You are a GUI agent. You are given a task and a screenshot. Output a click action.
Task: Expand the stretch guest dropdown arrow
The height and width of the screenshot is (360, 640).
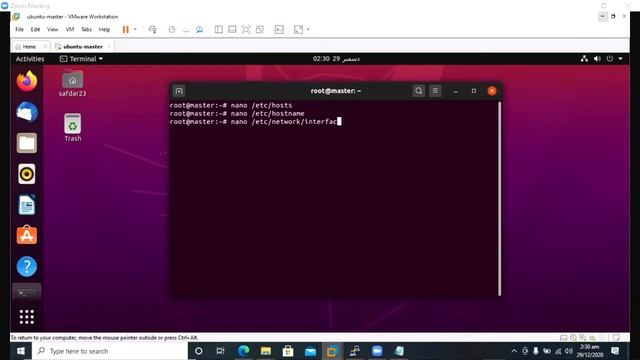click(x=308, y=29)
